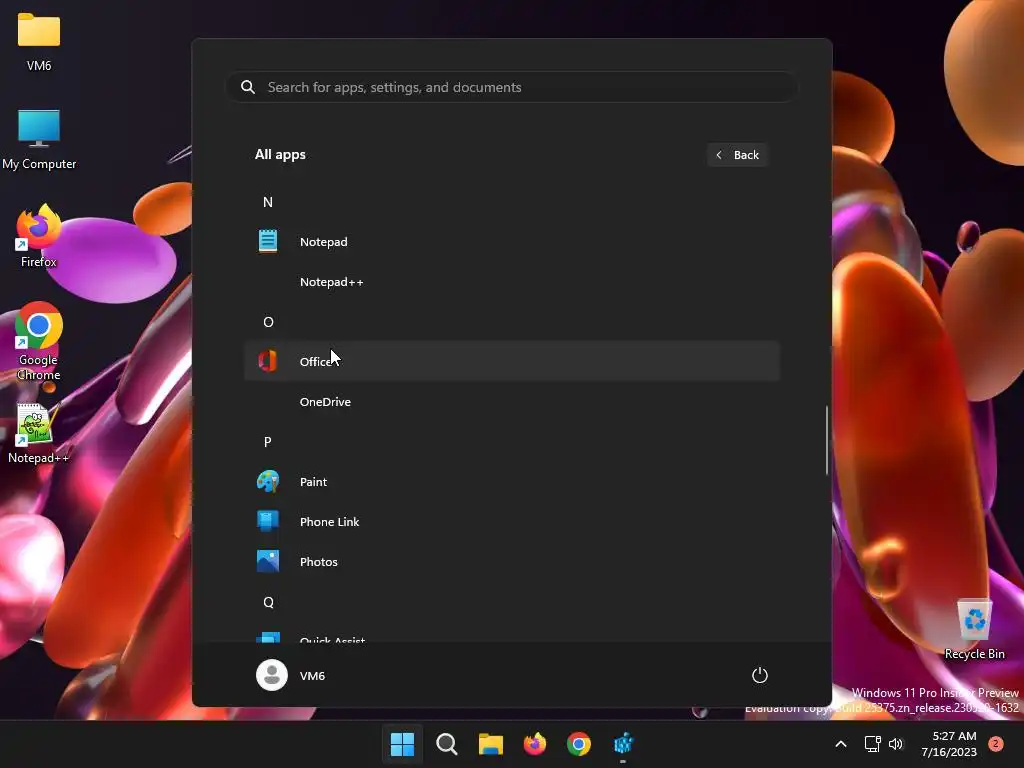Open the Paint app icon

point(268,481)
